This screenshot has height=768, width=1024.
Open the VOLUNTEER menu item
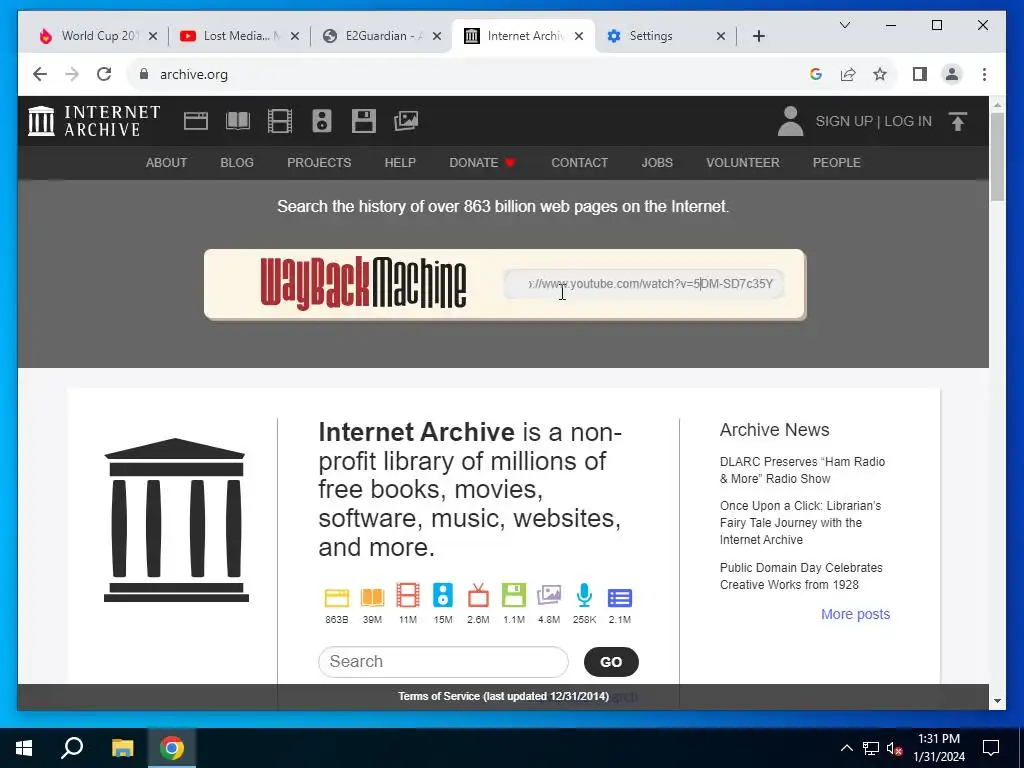(743, 163)
